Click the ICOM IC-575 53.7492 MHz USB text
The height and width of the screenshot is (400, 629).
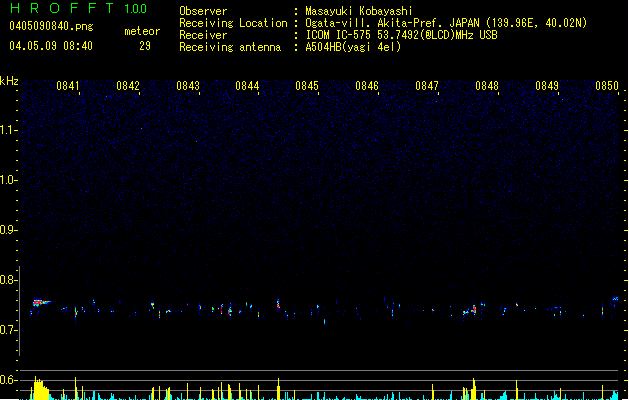point(401,35)
